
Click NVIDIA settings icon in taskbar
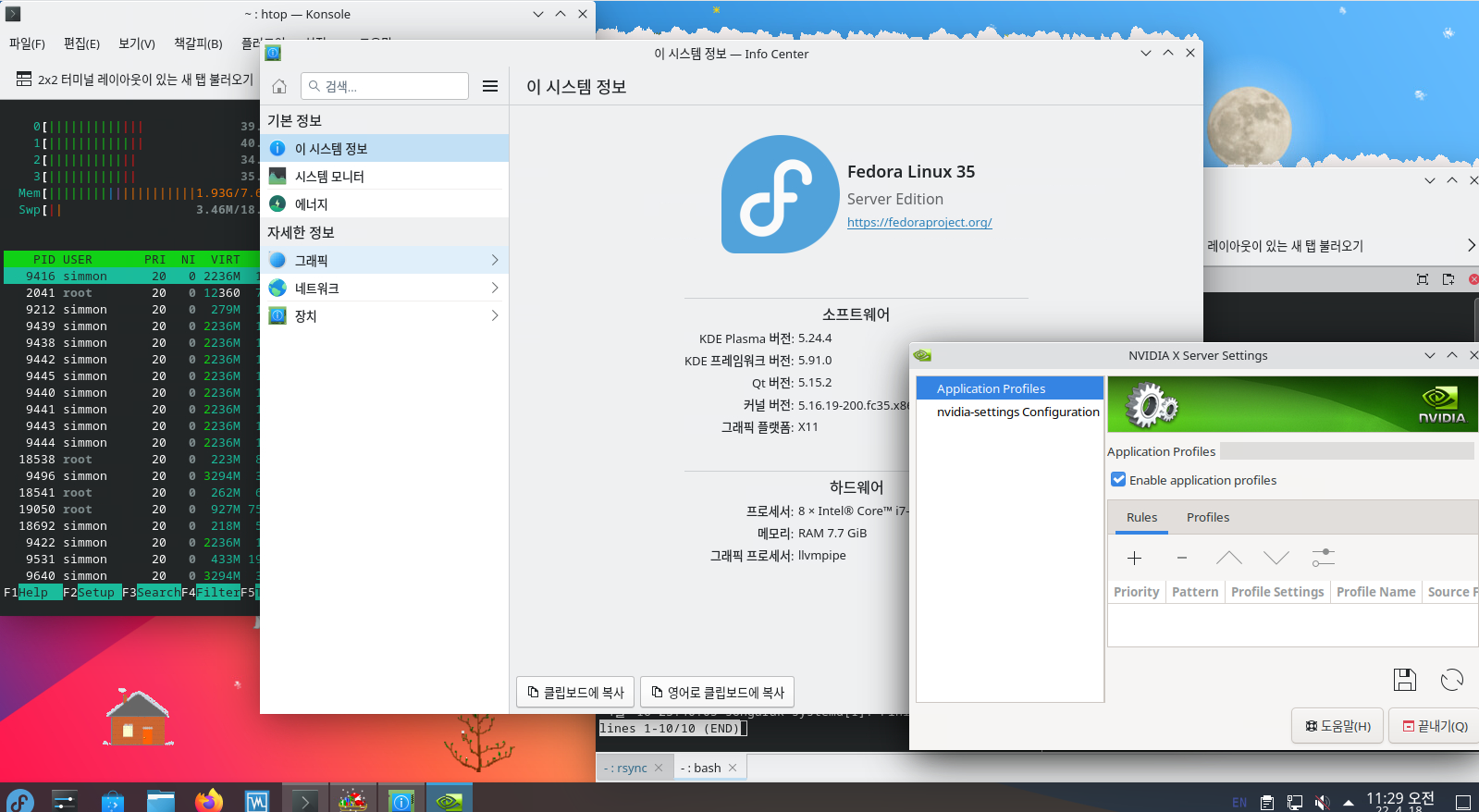449,800
